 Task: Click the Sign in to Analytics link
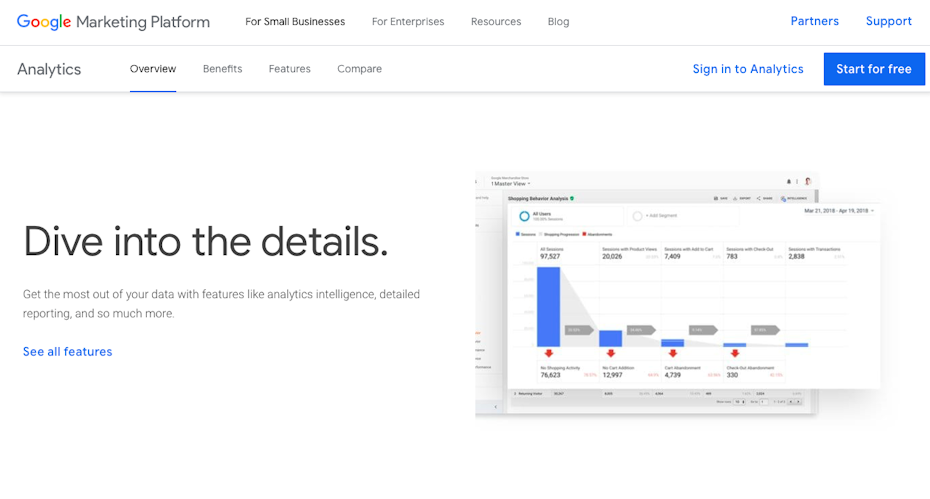(x=748, y=69)
